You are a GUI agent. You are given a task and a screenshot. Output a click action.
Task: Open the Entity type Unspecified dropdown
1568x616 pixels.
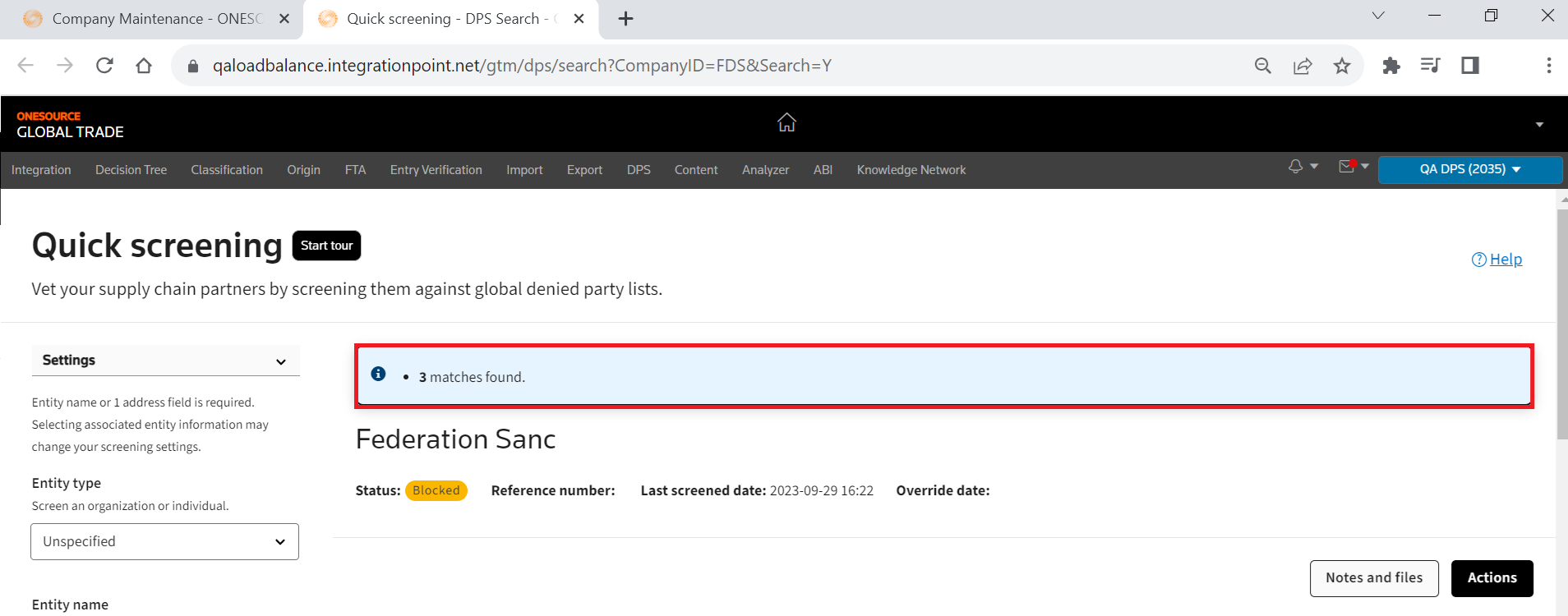coord(164,542)
